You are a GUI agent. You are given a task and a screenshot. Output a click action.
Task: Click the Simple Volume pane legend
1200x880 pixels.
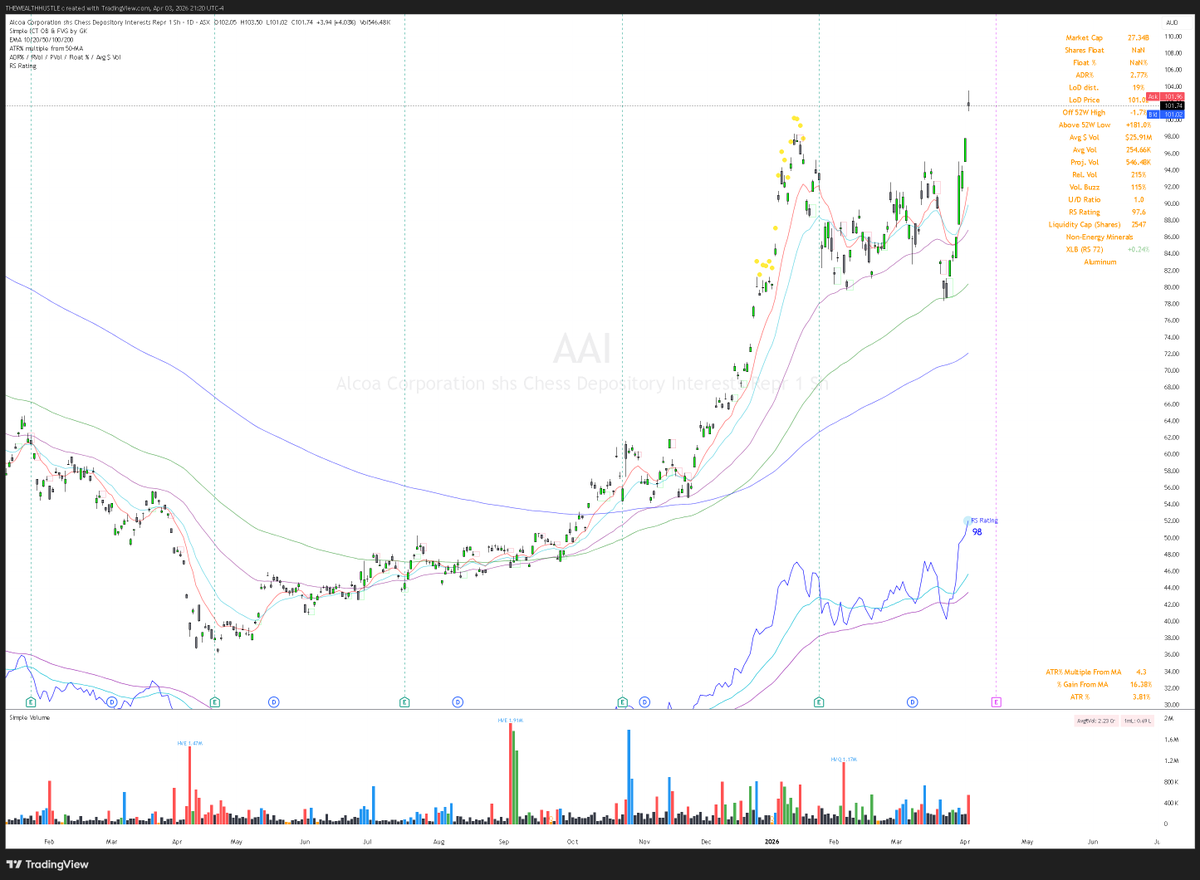click(28, 718)
